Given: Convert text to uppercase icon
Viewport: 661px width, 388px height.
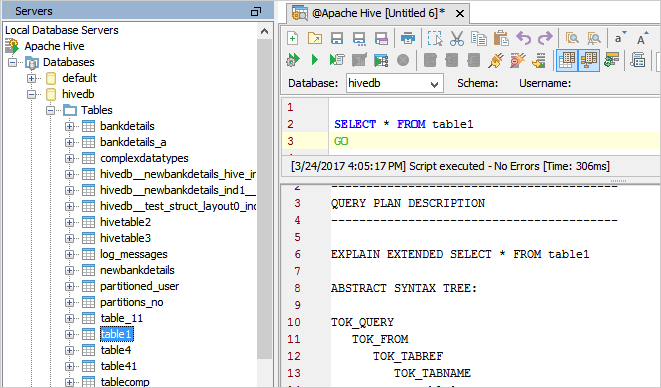Looking at the screenshot, I should 642,38.
